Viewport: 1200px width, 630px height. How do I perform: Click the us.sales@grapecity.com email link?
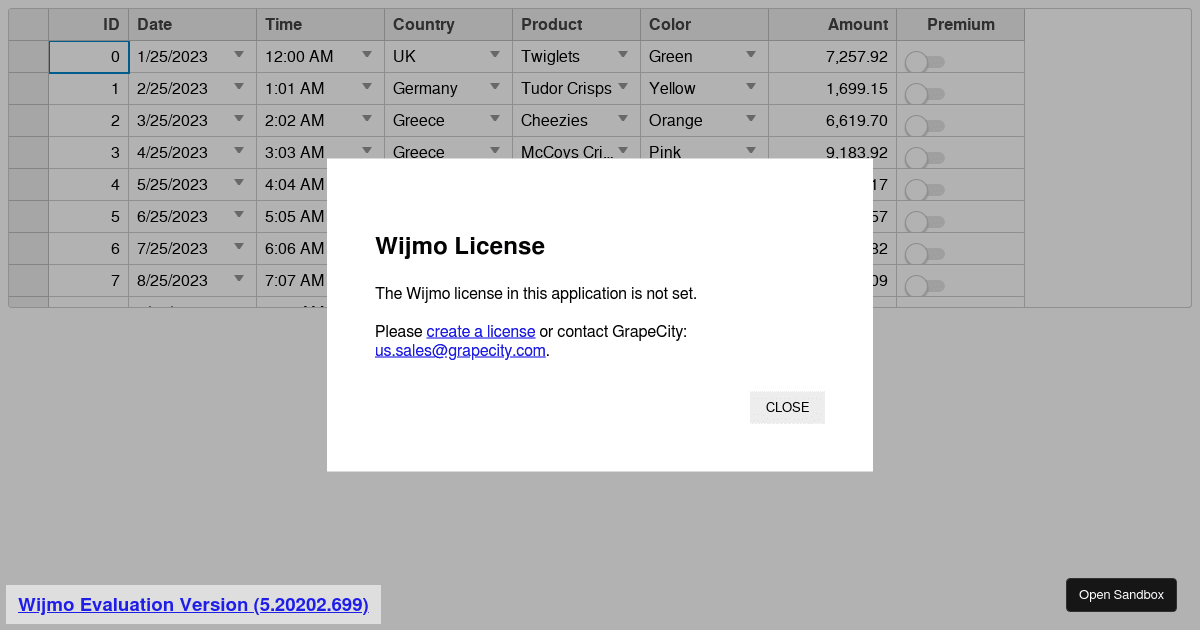pos(460,351)
